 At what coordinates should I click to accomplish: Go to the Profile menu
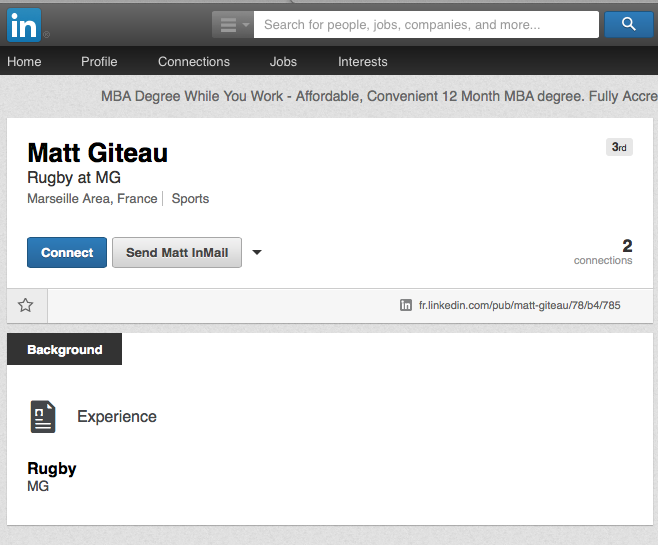[99, 61]
